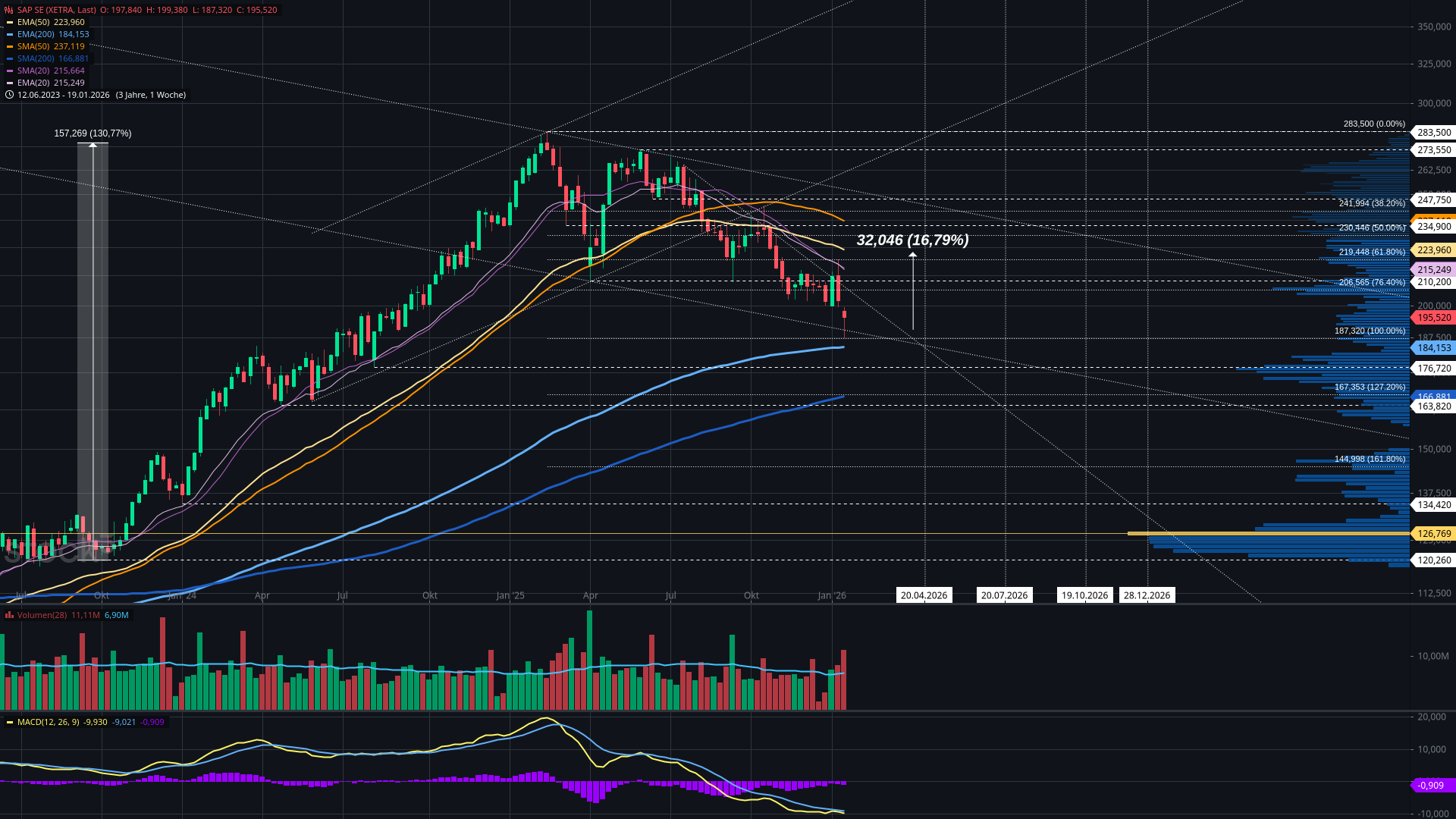The width and height of the screenshot is (1456, 819).
Task: Open the SAP SE (XETRA, Last) title
Action: click(57, 10)
